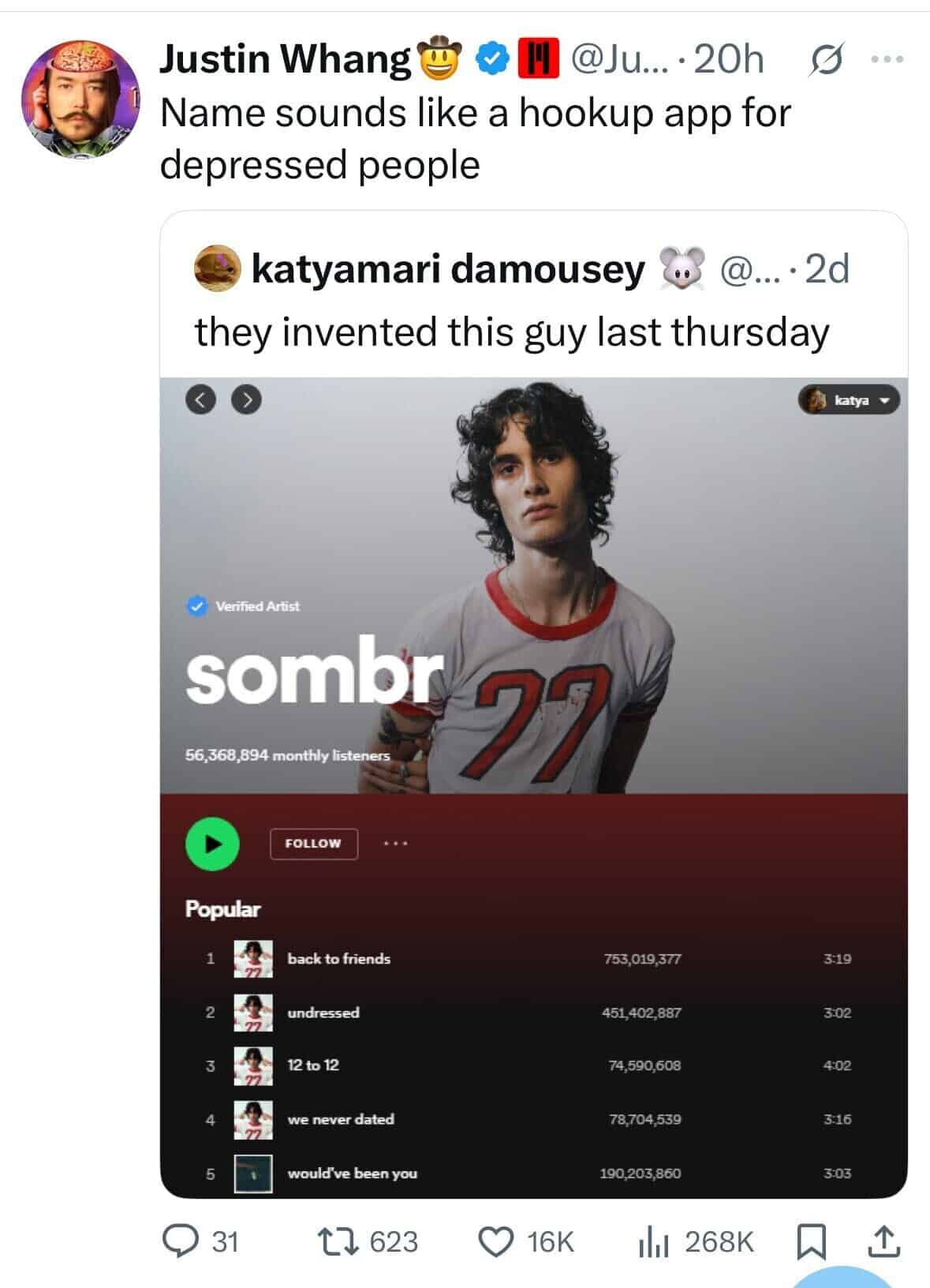Screen dimensions: 930x1288
Task: Repost this tweet using the retweet icon
Action: pos(335,1241)
